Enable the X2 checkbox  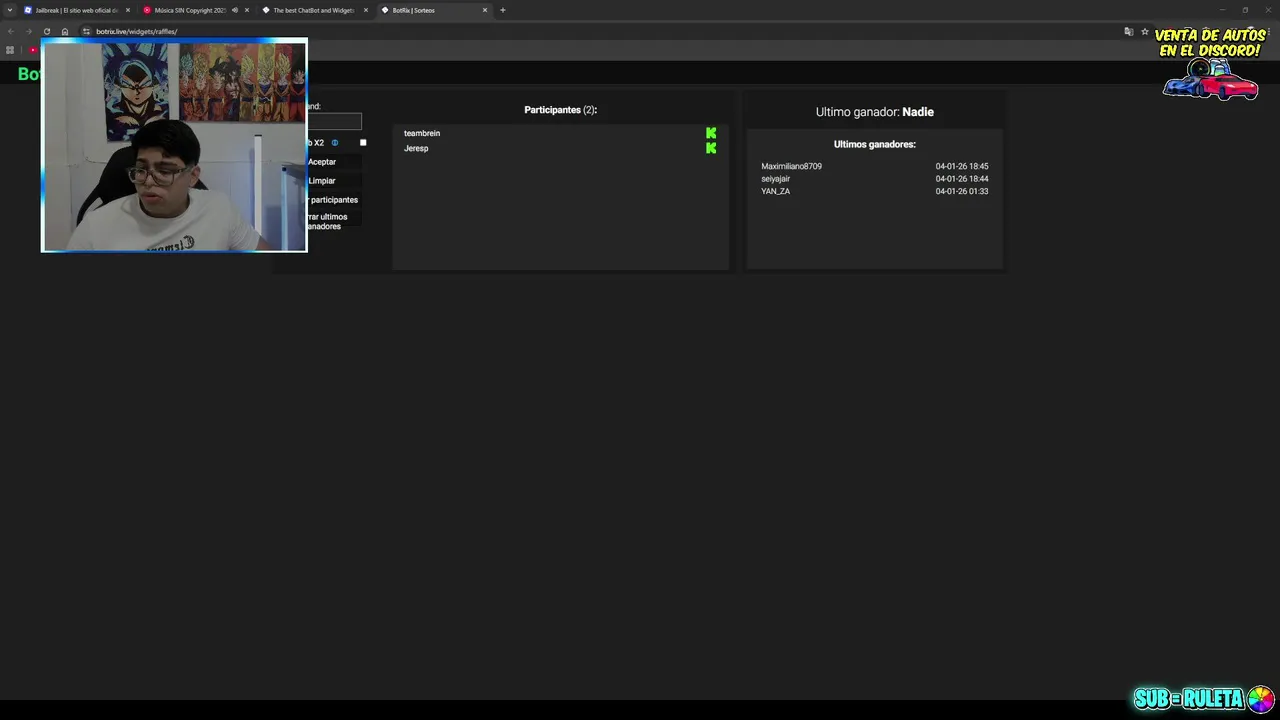click(363, 143)
